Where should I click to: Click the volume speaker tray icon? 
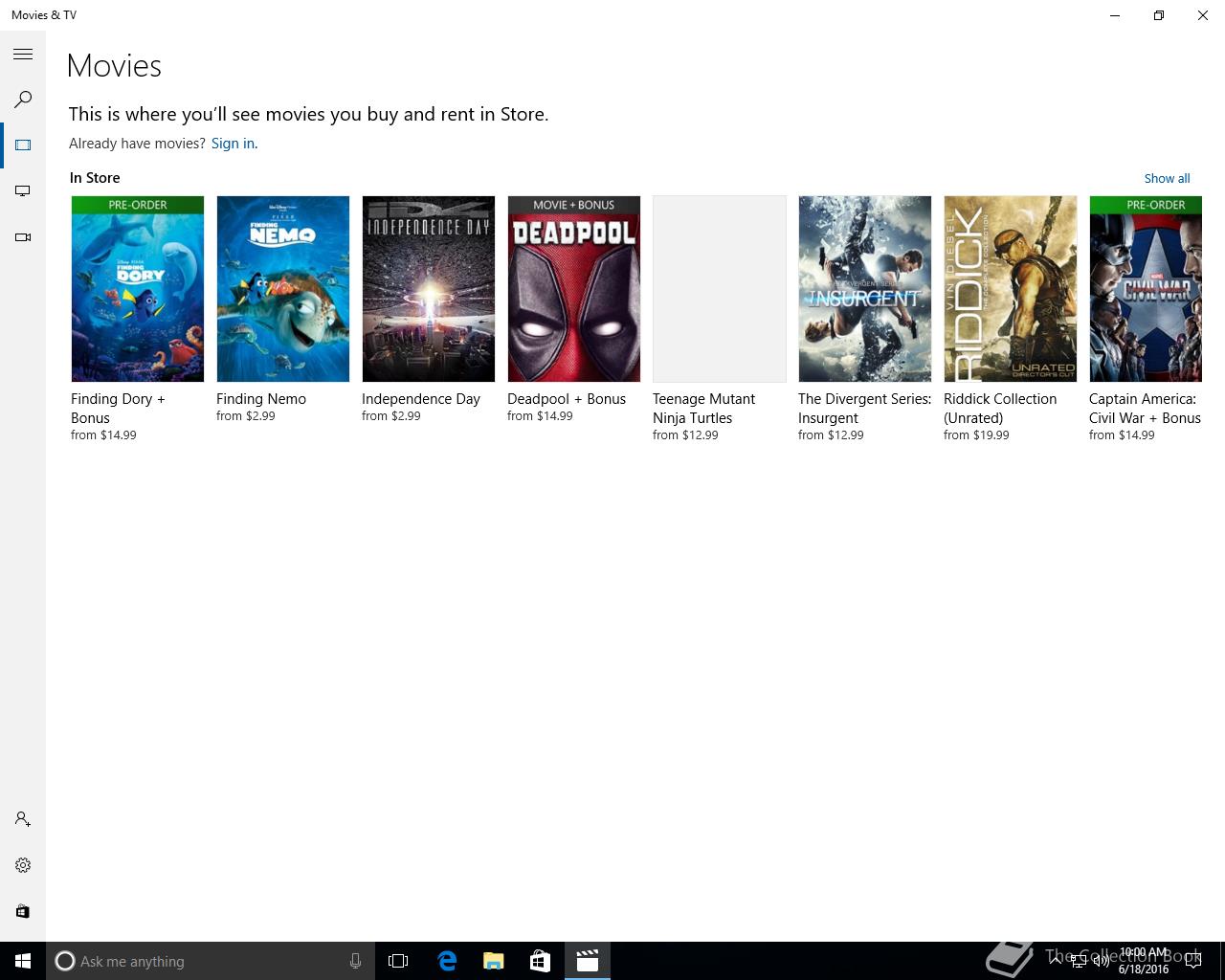click(1101, 961)
